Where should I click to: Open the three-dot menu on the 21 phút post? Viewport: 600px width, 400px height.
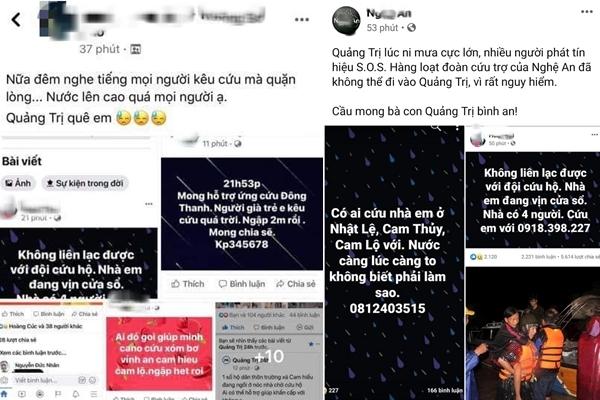point(148,204)
